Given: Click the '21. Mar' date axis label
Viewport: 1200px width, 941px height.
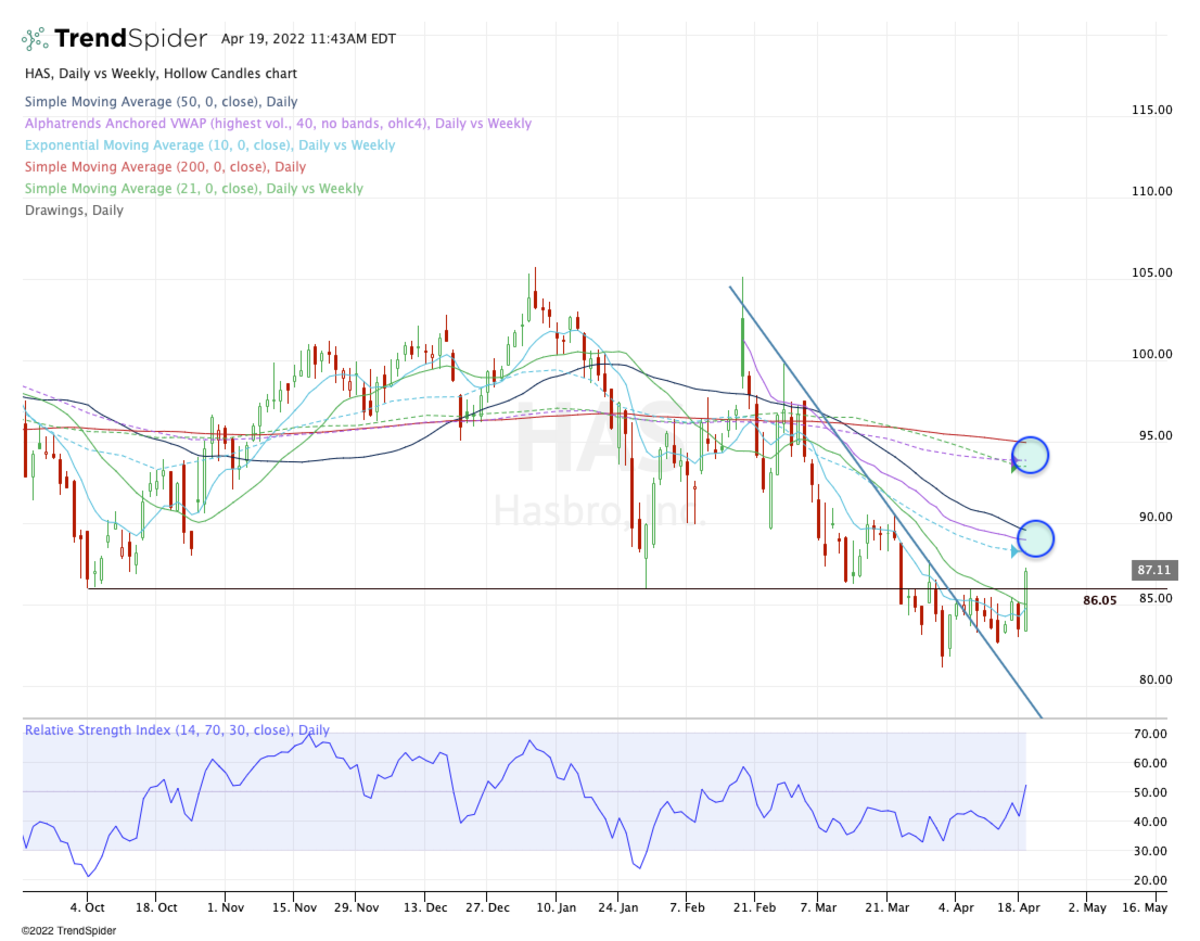Looking at the screenshot, I should tap(886, 908).
